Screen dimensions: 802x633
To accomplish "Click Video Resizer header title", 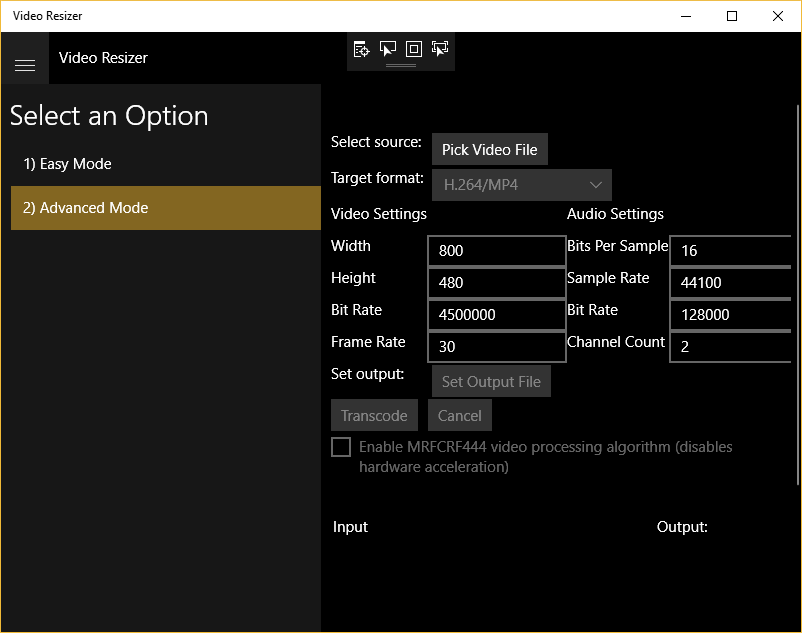I will 103,58.
